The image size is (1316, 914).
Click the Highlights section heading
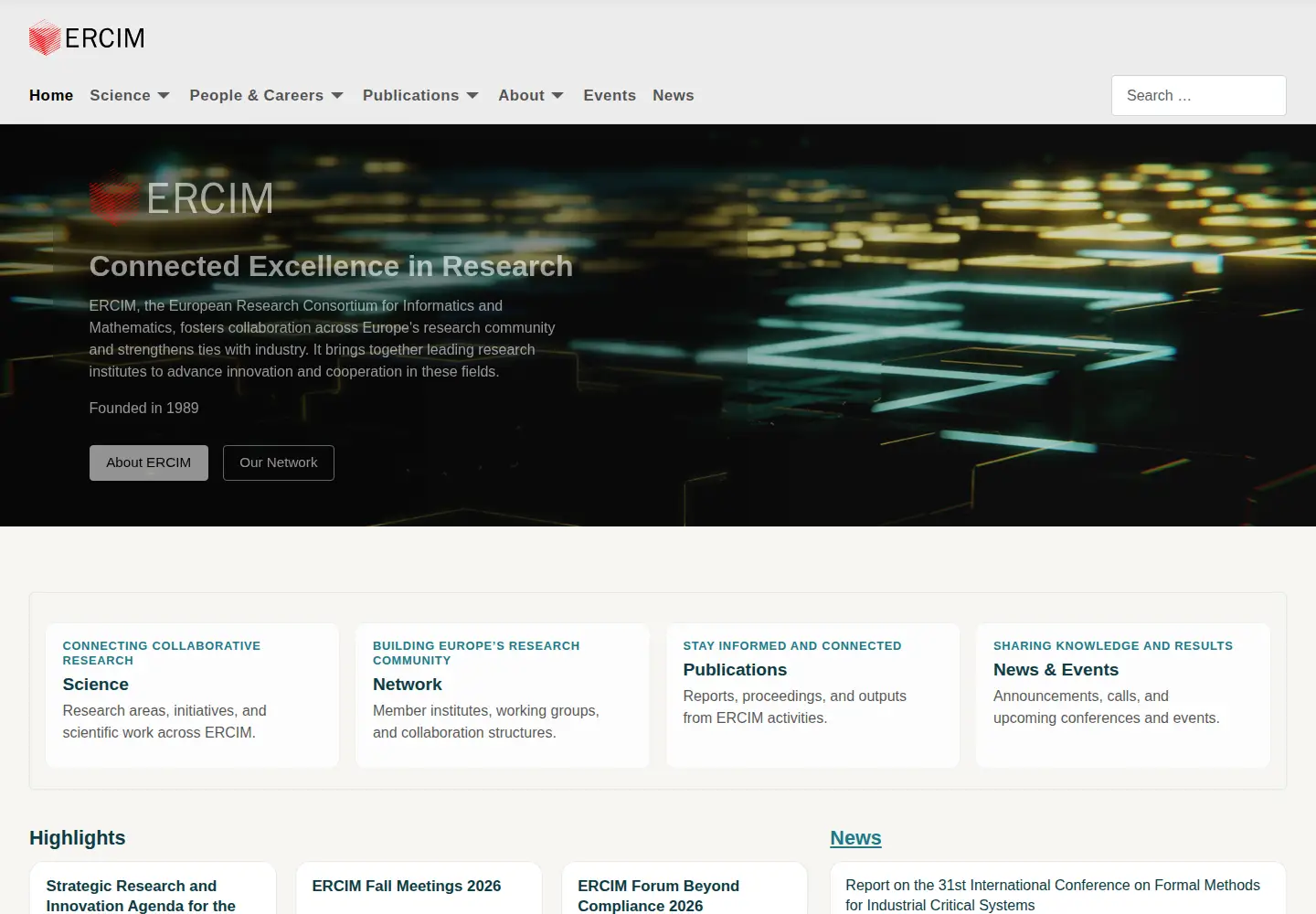point(78,838)
